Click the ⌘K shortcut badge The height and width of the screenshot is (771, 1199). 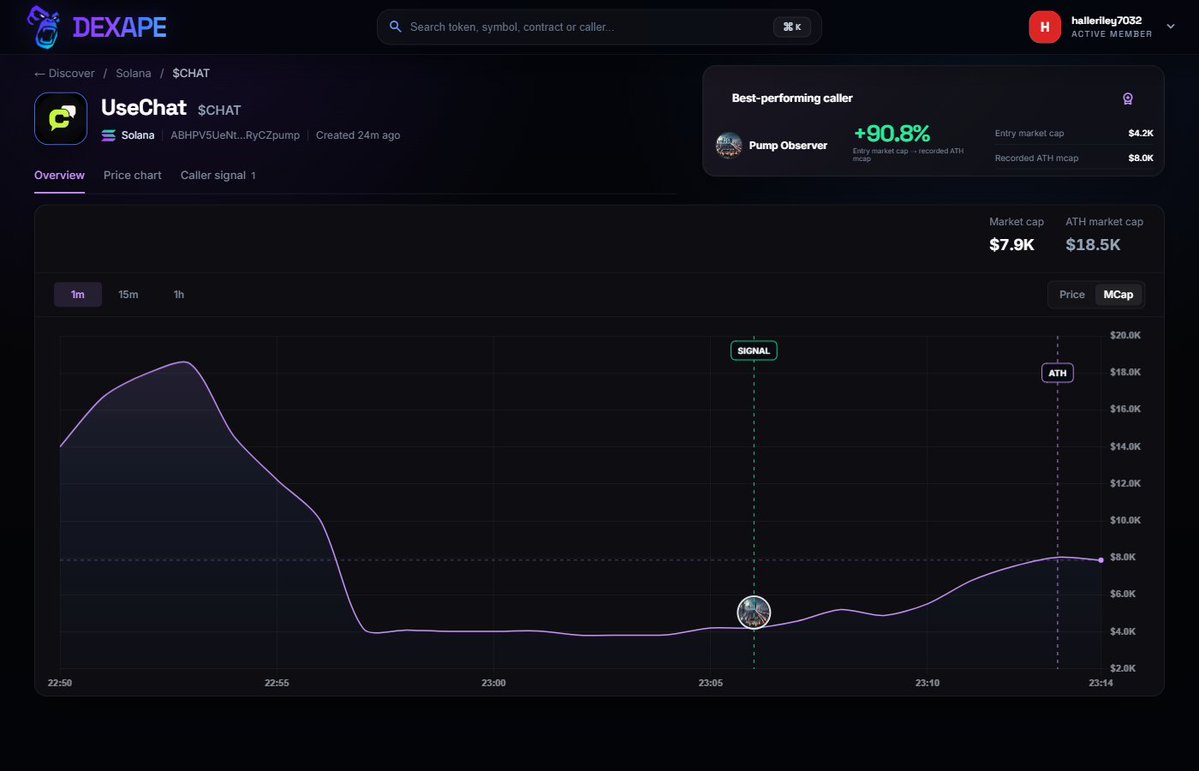point(792,27)
